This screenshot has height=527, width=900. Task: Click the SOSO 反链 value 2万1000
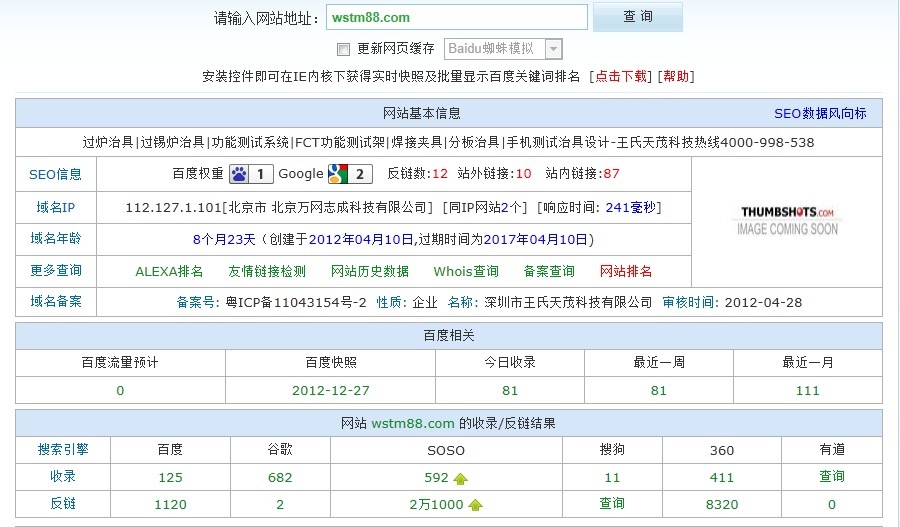436,505
